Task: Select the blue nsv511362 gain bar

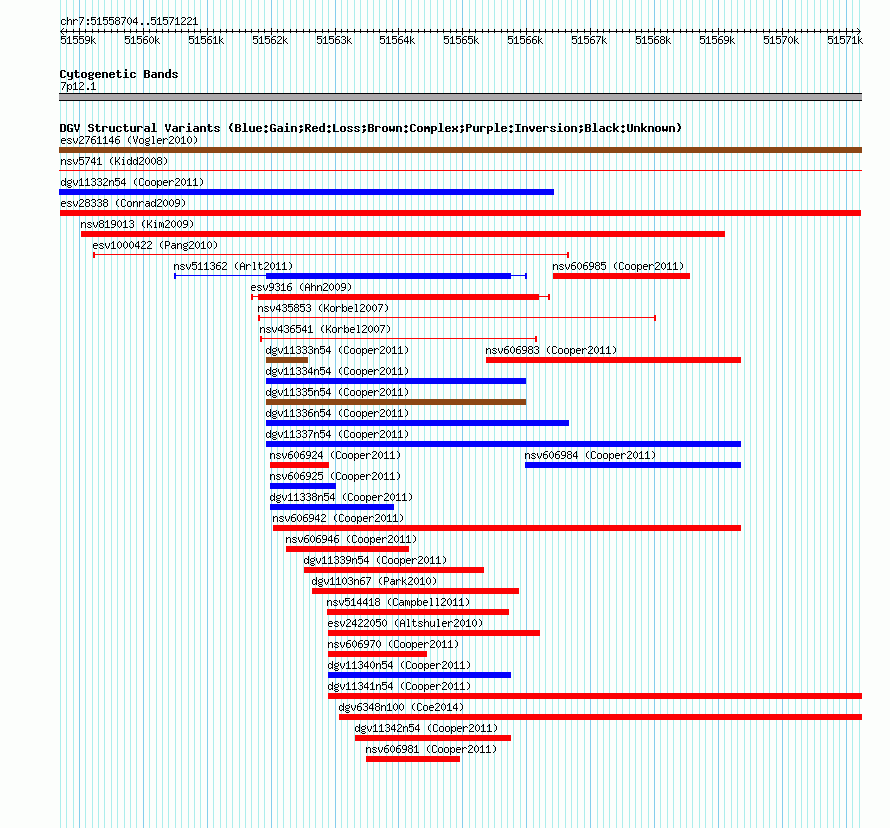Action: tap(388, 276)
